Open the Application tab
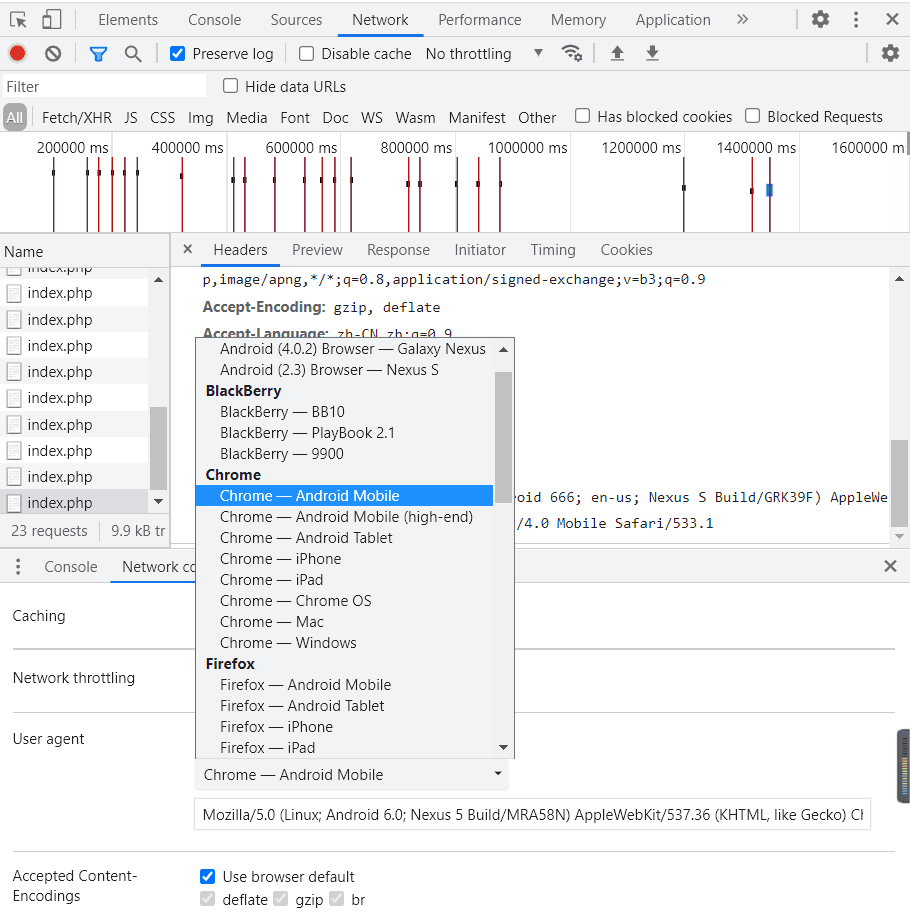The image size is (910, 921). point(673,20)
